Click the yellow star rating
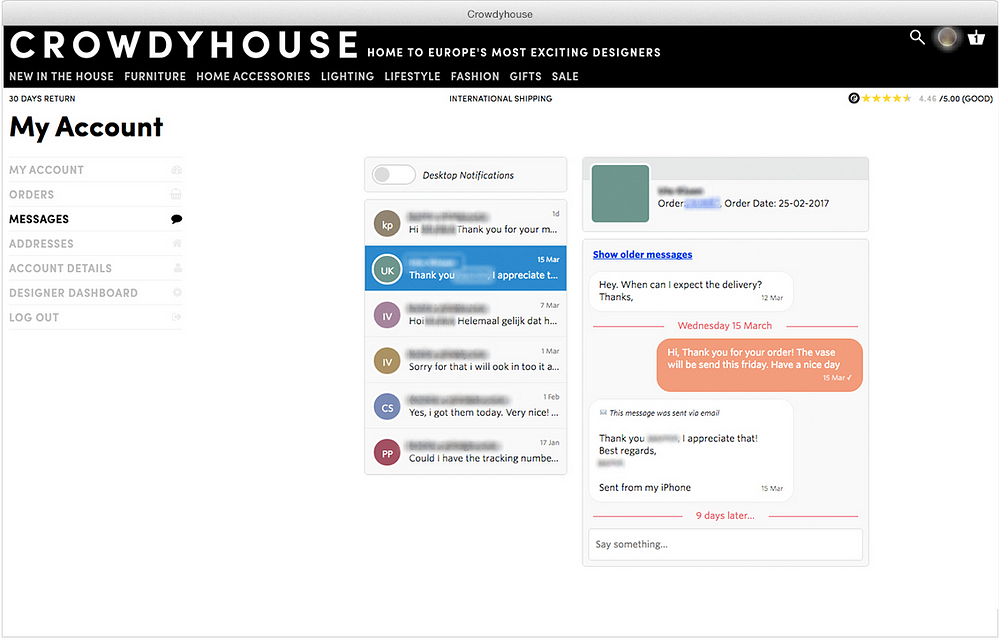This screenshot has height=640, width=1000. pyautogui.click(x=886, y=98)
